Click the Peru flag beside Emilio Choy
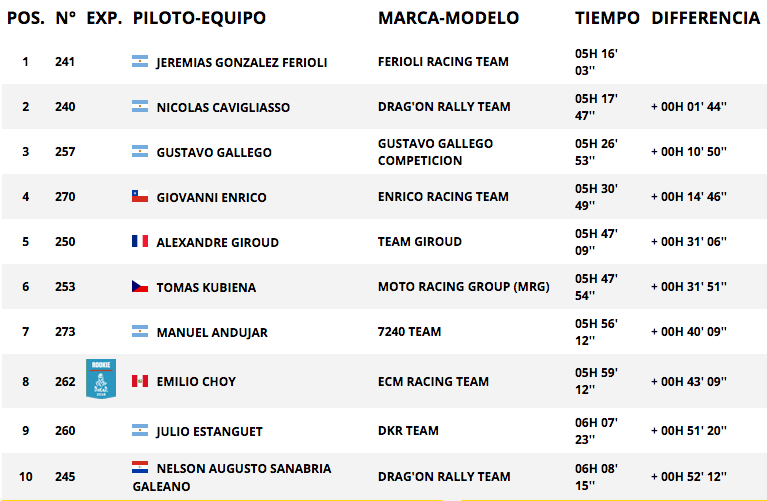The image size is (767, 501). click(140, 381)
